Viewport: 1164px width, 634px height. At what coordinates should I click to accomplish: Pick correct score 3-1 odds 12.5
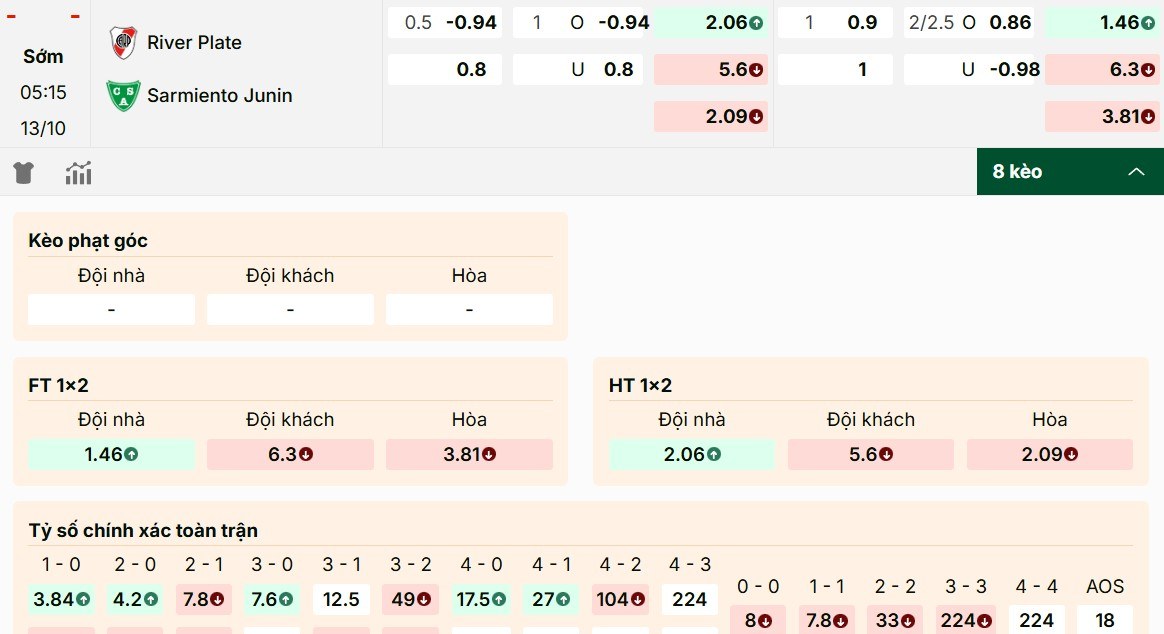341,599
